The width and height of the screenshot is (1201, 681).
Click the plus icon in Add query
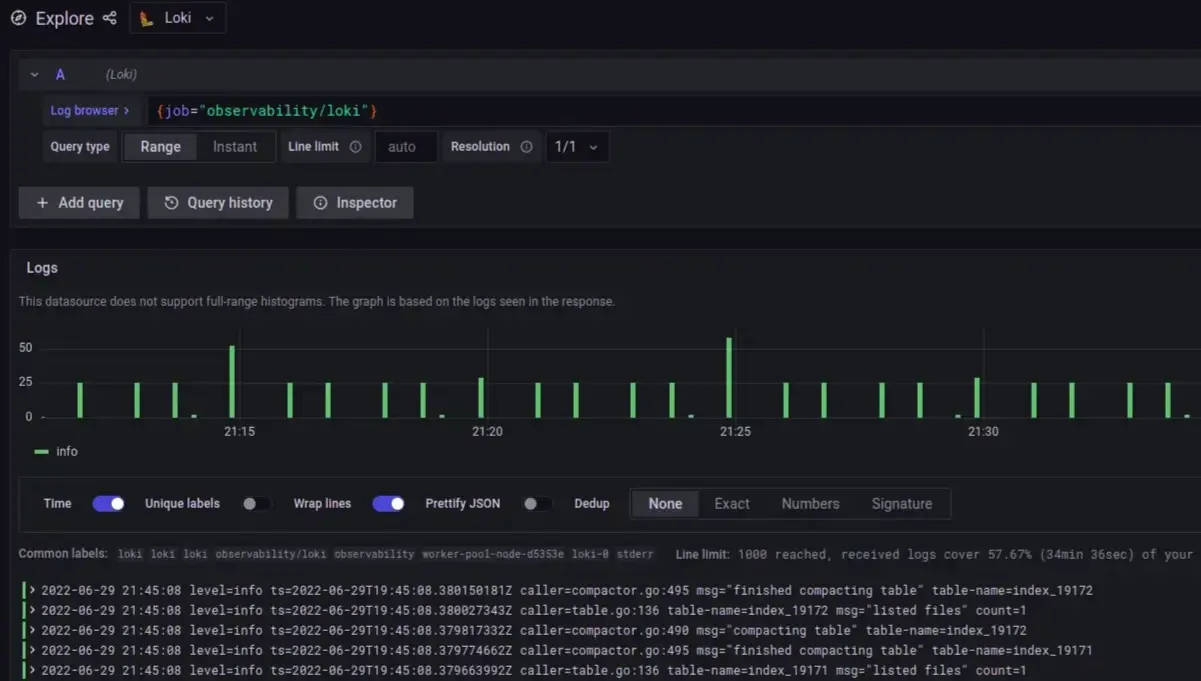(x=42, y=203)
